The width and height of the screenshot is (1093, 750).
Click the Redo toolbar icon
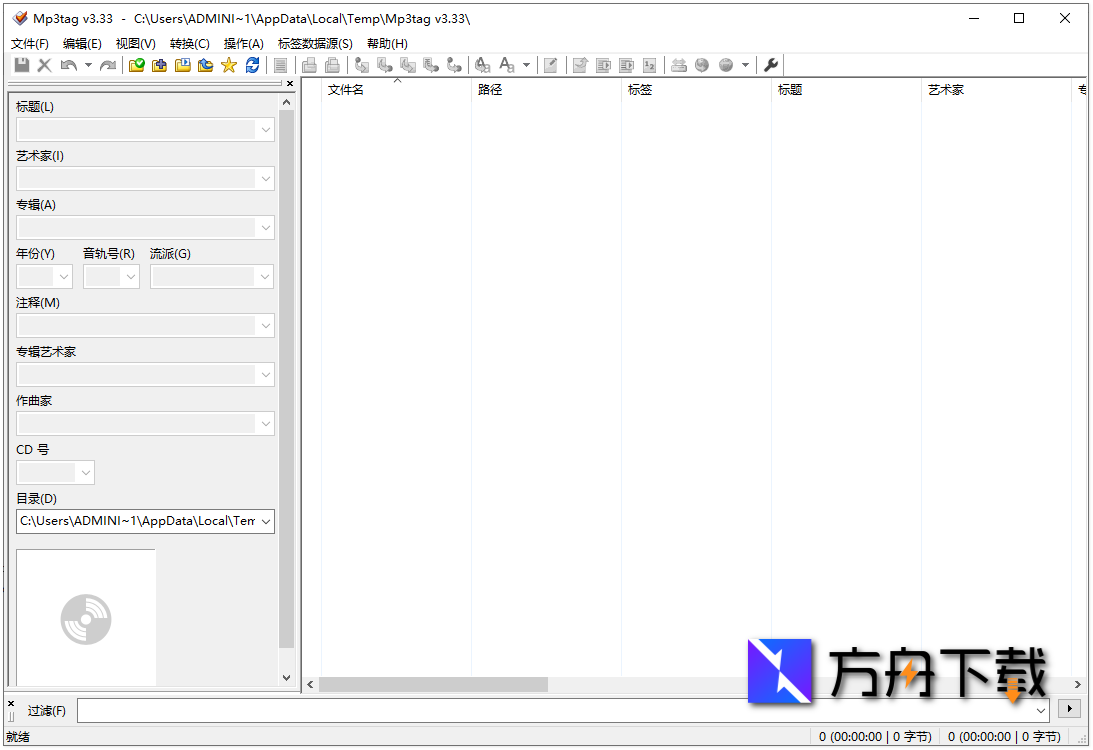[x=109, y=65]
